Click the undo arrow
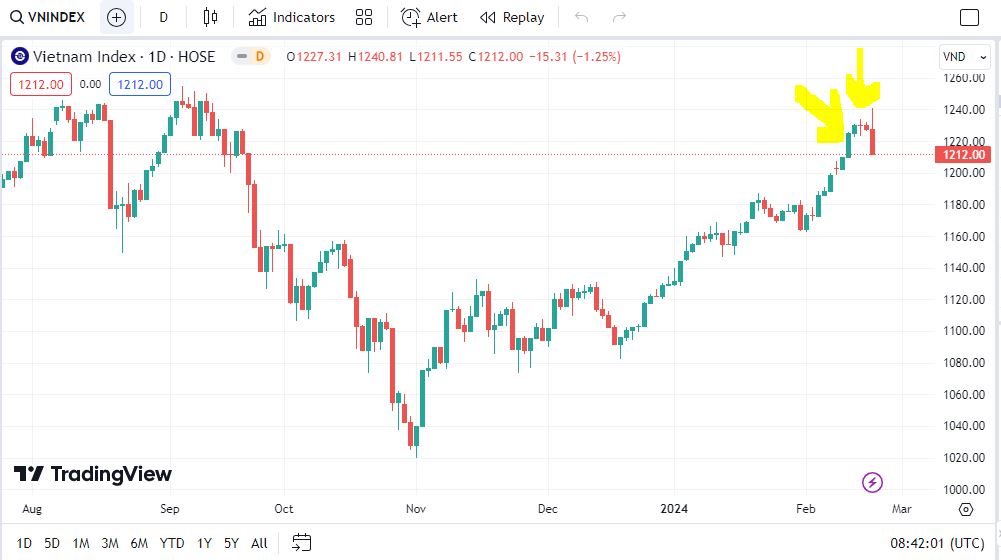Viewport: 1001px width, 560px height. [x=582, y=17]
